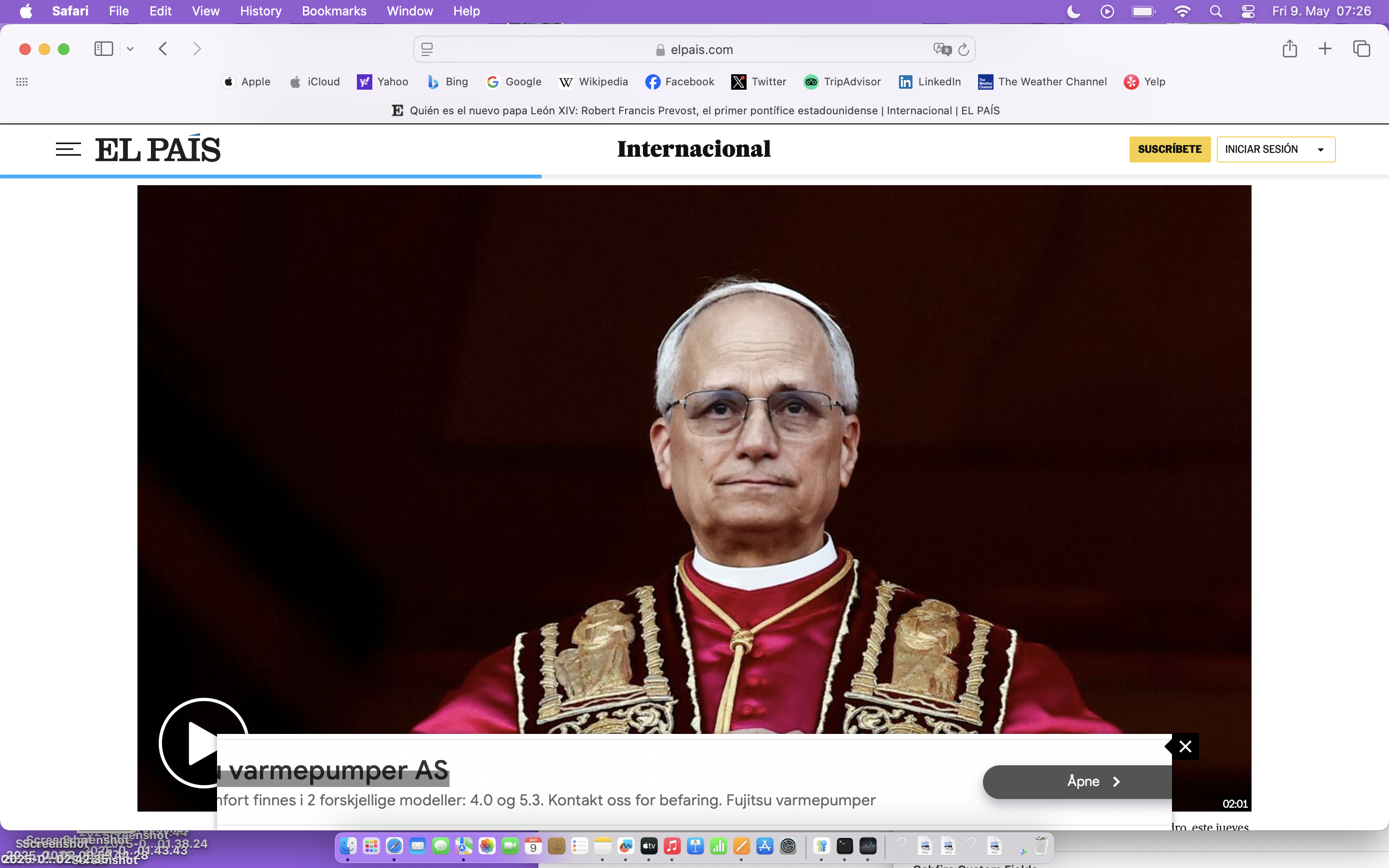This screenshot has height=868, width=1389.
Task: Open the Share sheet in Safari
Action: click(x=1290, y=49)
